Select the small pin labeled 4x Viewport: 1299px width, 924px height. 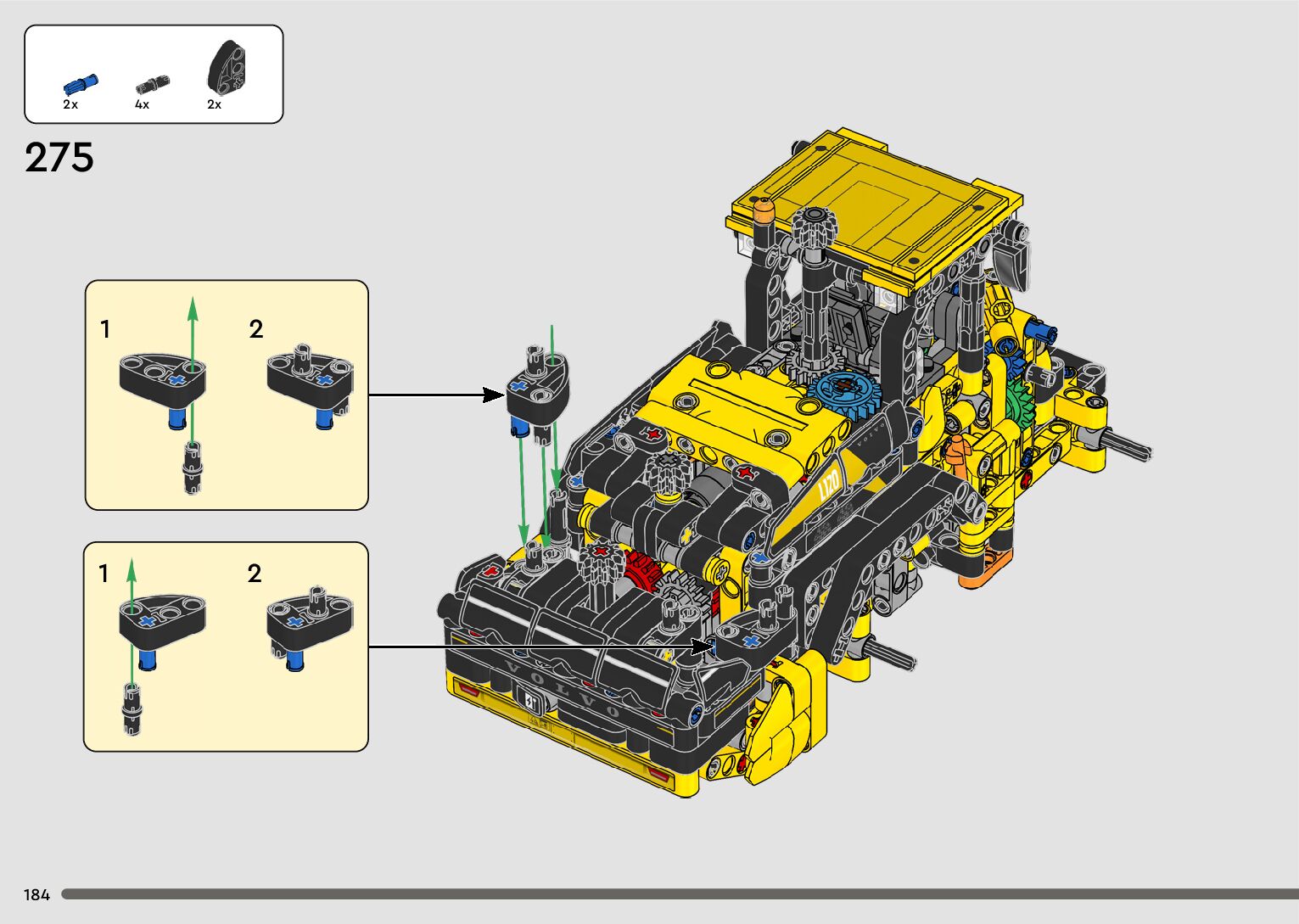pyautogui.click(x=153, y=85)
